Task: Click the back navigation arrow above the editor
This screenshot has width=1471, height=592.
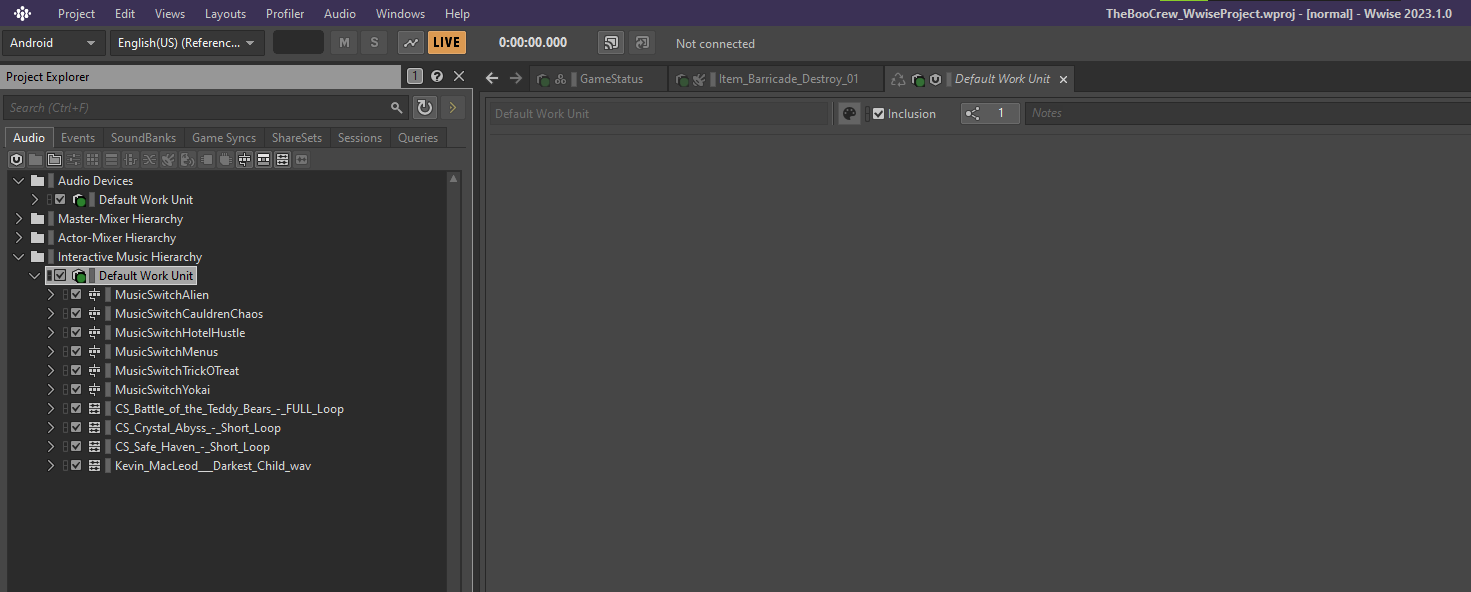Action: tap(491, 77)
